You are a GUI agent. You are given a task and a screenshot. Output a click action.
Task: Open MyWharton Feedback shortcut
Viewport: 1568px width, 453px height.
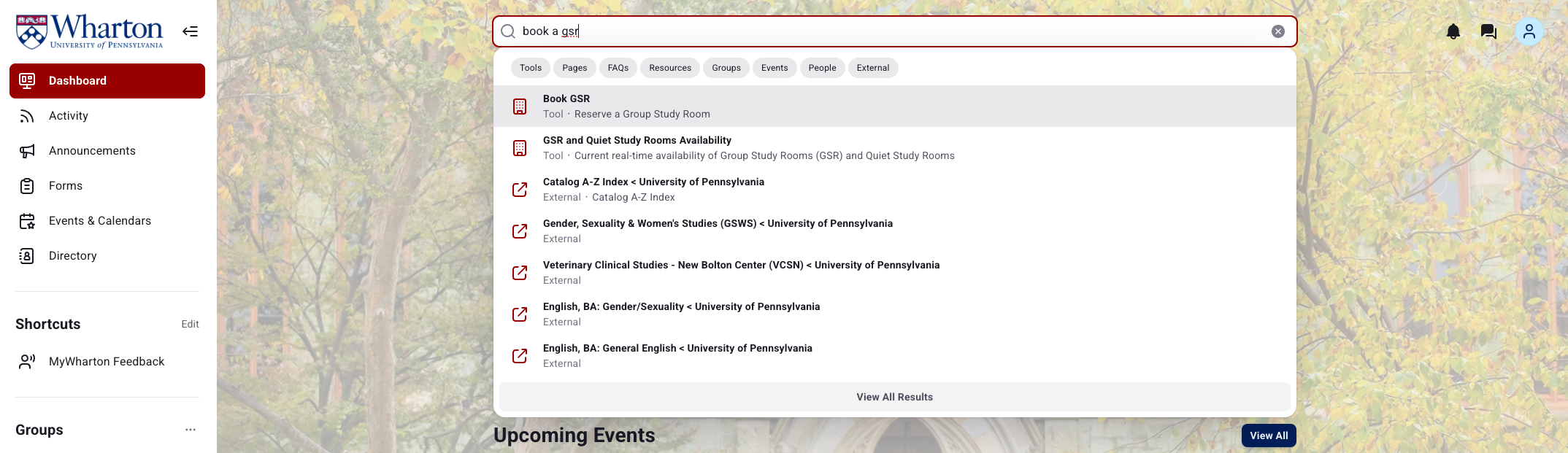(x=107, y=362)
